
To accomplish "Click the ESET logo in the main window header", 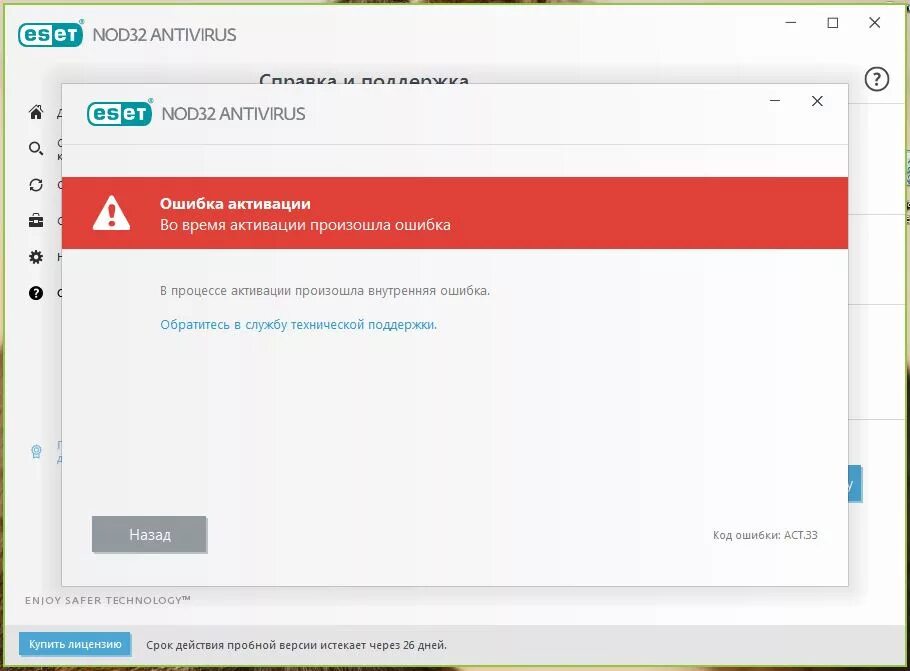I will pyautogui.click(x=51, y=34).
